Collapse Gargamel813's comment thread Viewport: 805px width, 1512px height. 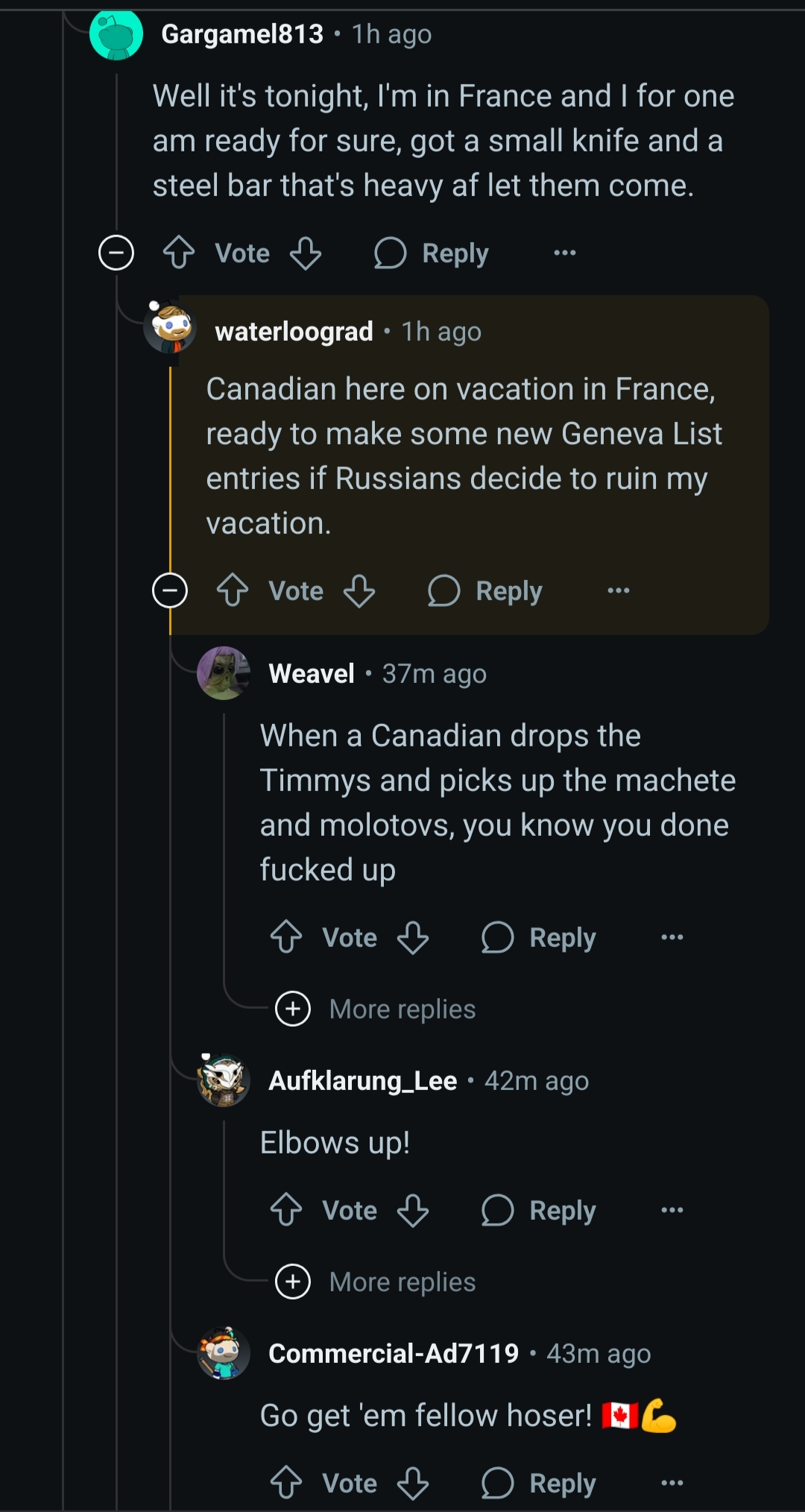(116, 253)
